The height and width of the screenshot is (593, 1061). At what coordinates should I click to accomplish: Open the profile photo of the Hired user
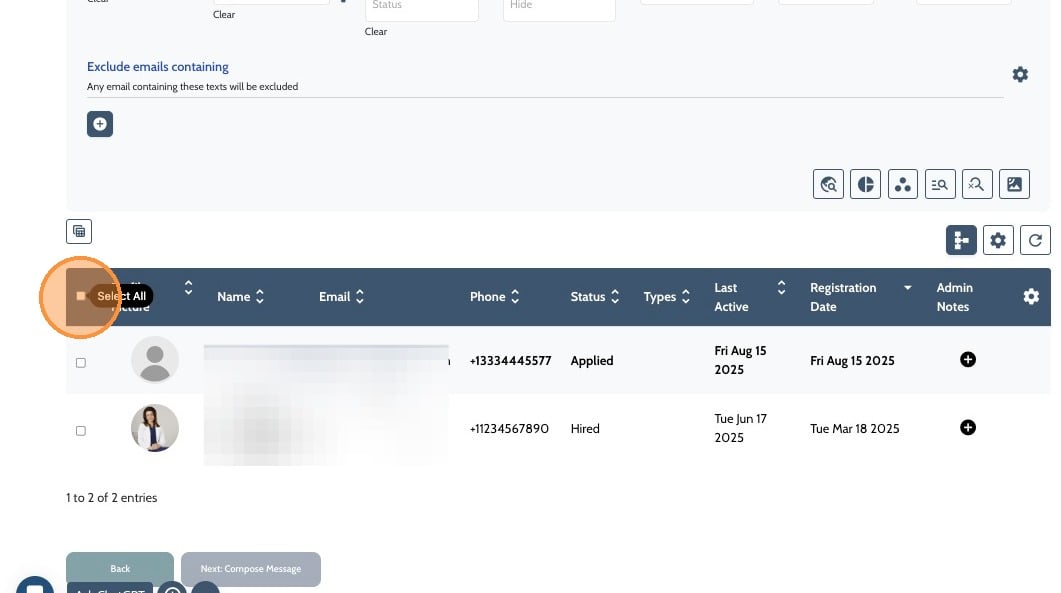point(155,428)
